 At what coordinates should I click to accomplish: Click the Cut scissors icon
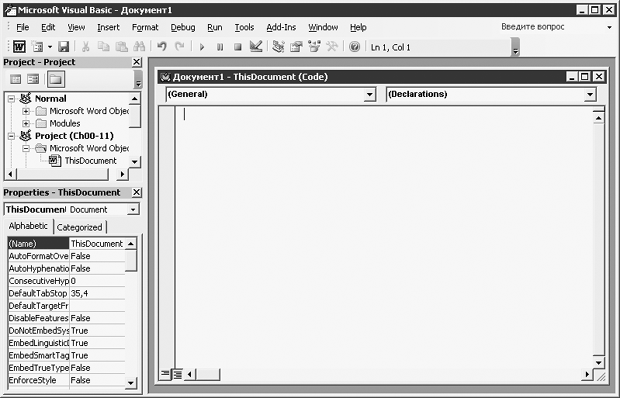[x=85, y=47]
